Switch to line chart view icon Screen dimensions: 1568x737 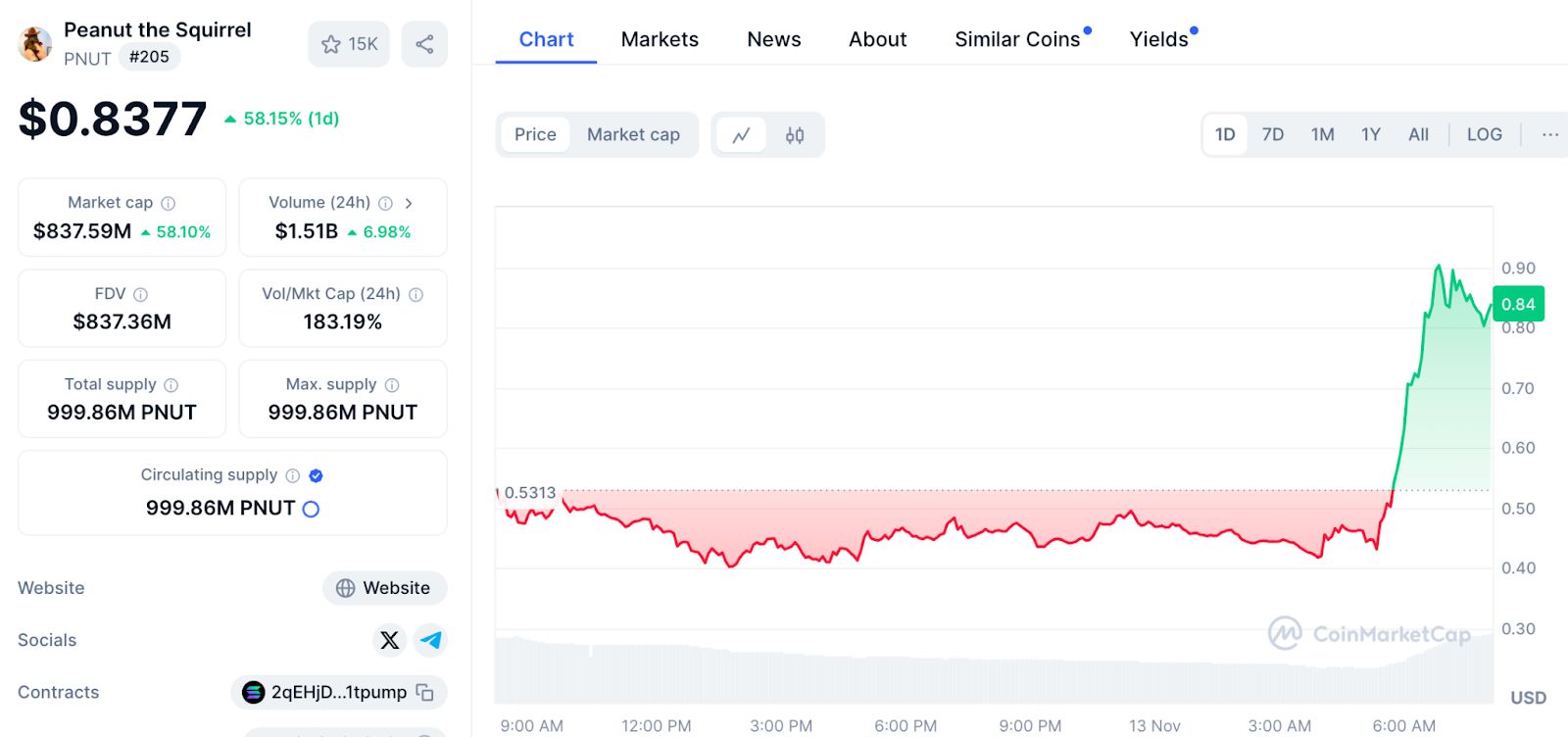(x=741, y=135)
